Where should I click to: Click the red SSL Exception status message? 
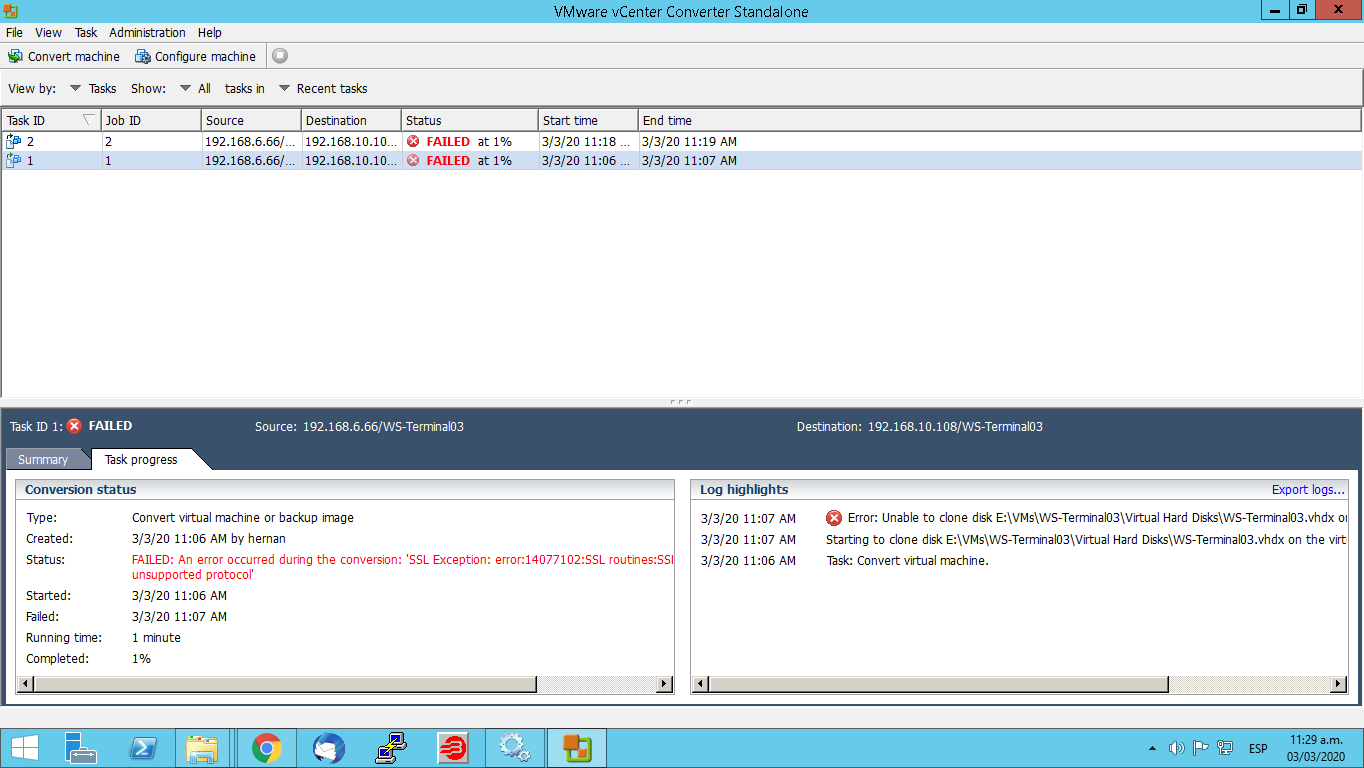coord(403,567)
